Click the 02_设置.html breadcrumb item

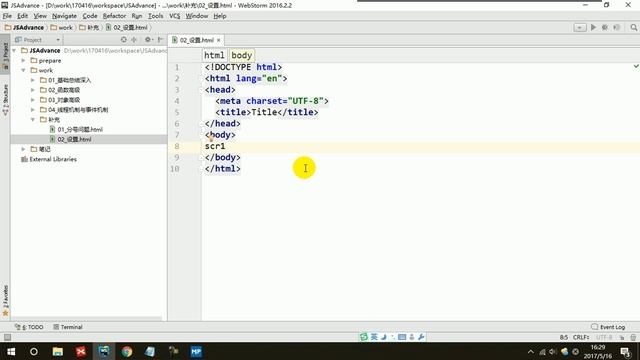coord(127,27)
